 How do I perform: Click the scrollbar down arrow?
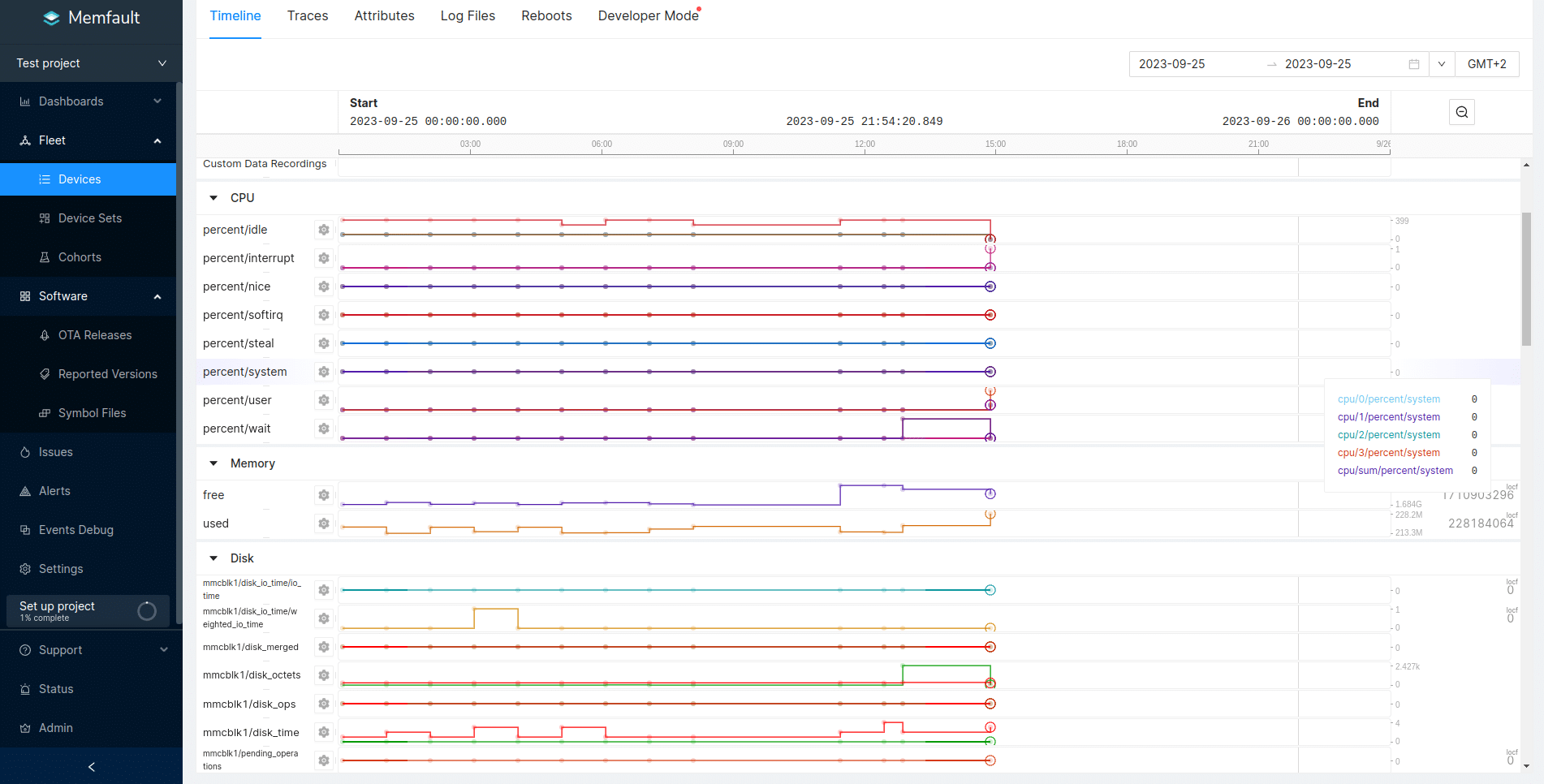(x=1526, y=766)
